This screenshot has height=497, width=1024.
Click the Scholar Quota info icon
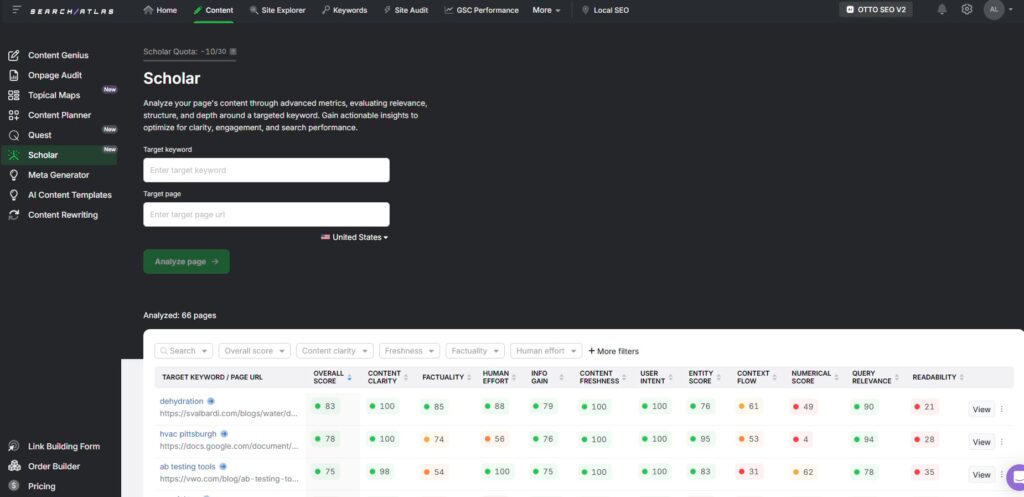(233, 52)
